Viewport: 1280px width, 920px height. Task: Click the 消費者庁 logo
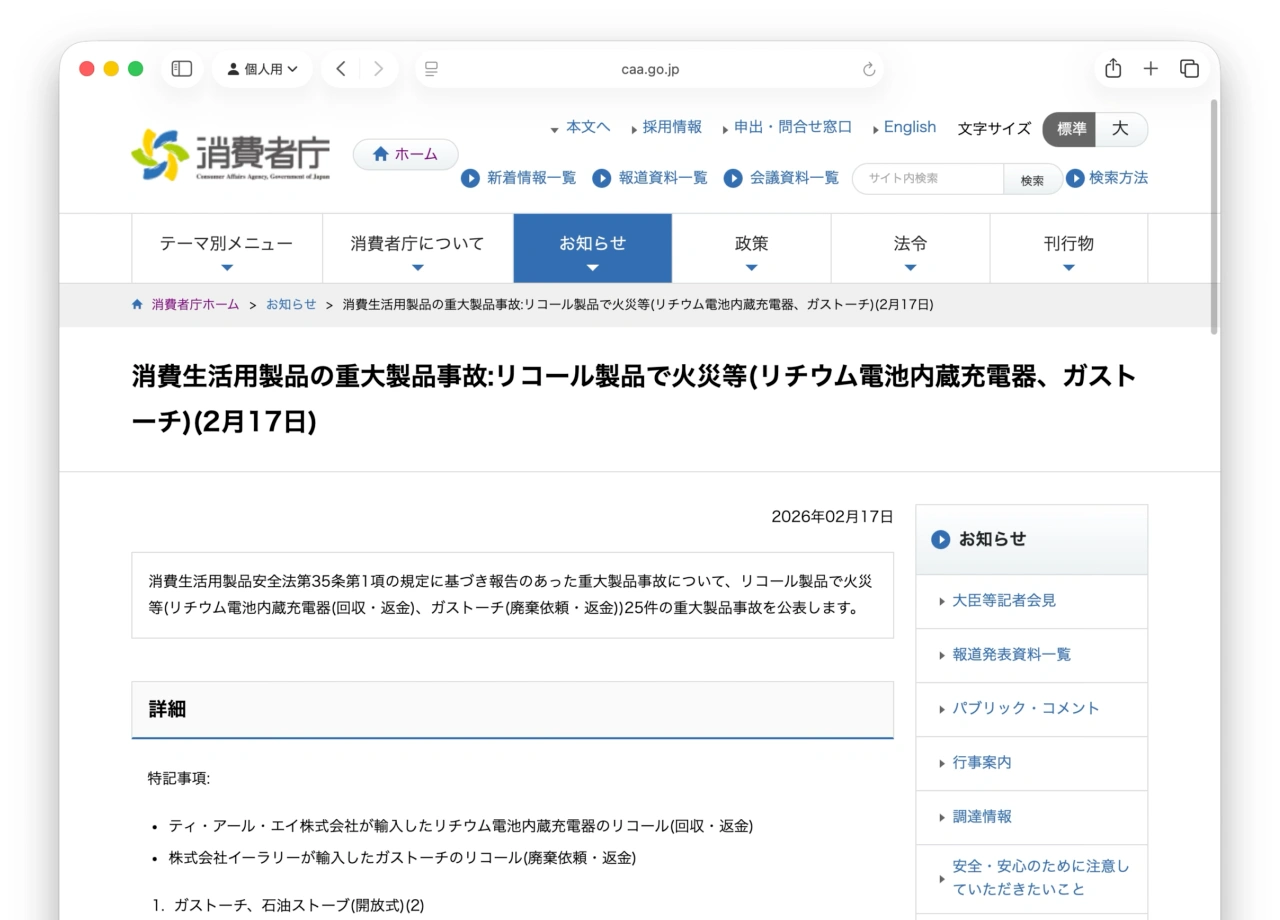pyautogui.click(x=230, y=155)
